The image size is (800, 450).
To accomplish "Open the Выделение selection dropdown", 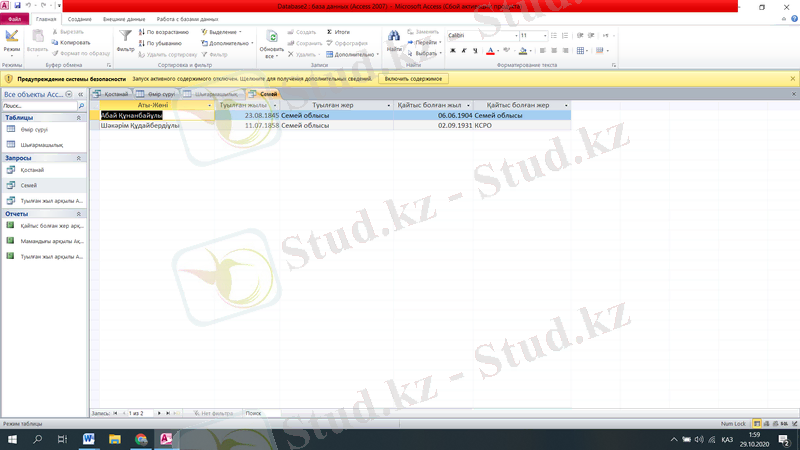I will pos(221,32).
